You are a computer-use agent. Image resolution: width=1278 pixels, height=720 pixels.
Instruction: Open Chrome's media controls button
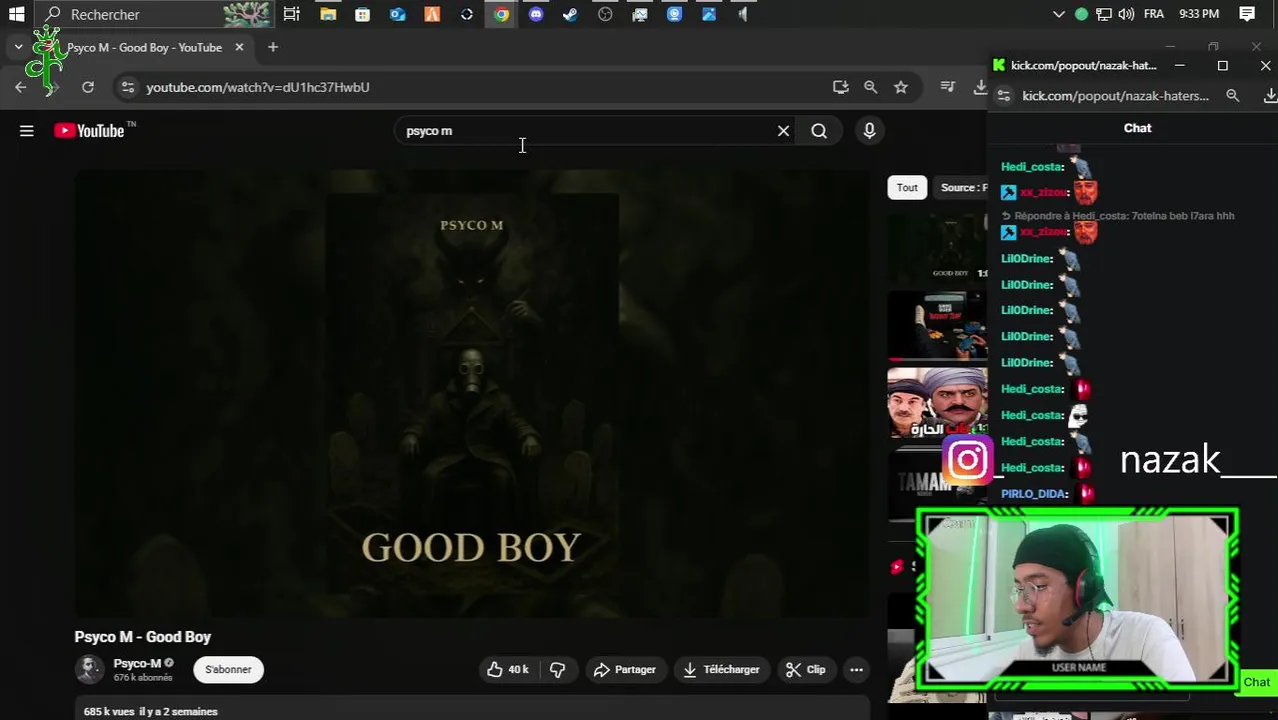pyautogui.click(x=948, y=87)
